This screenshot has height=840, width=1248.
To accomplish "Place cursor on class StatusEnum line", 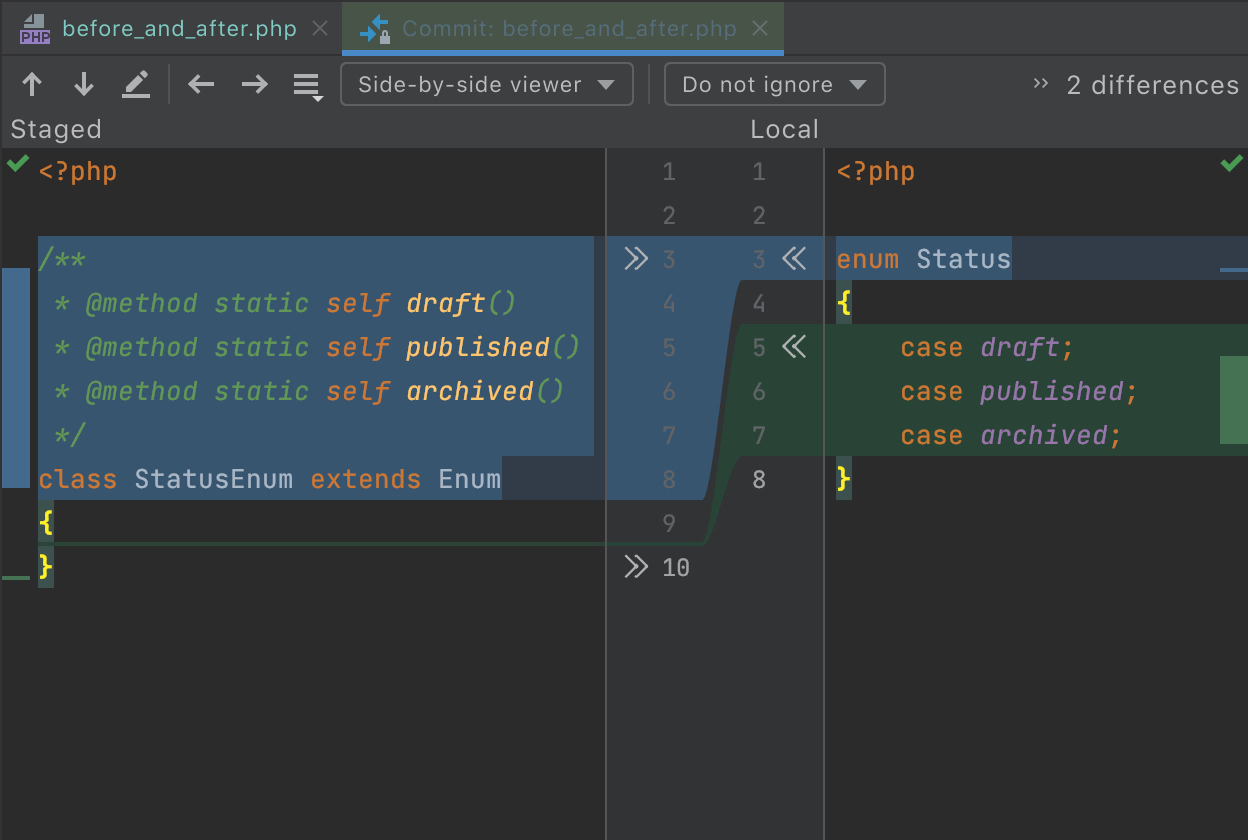I will [x=270, y=480].
